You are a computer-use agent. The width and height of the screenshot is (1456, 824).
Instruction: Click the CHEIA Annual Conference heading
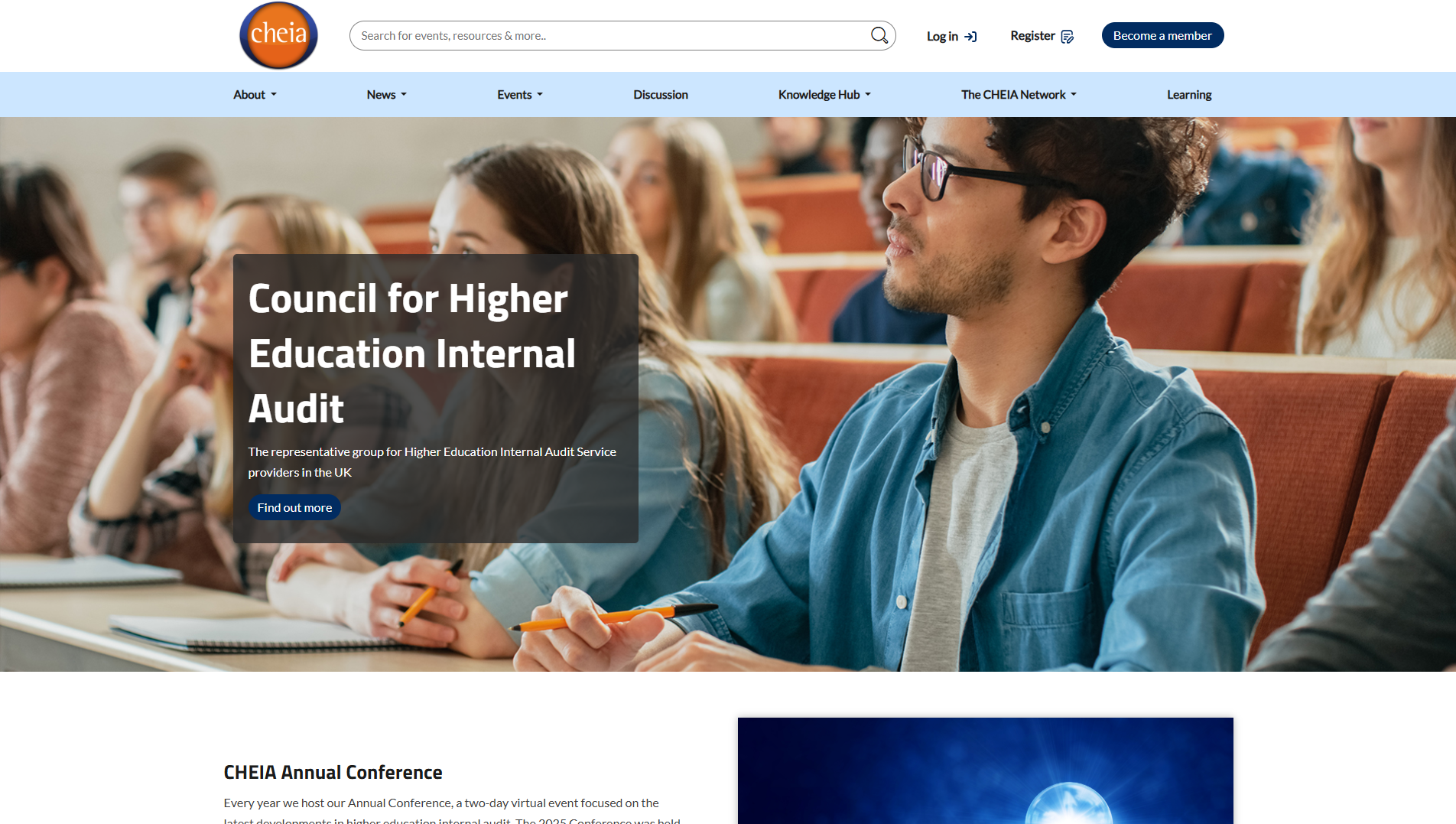click(333, 773)
